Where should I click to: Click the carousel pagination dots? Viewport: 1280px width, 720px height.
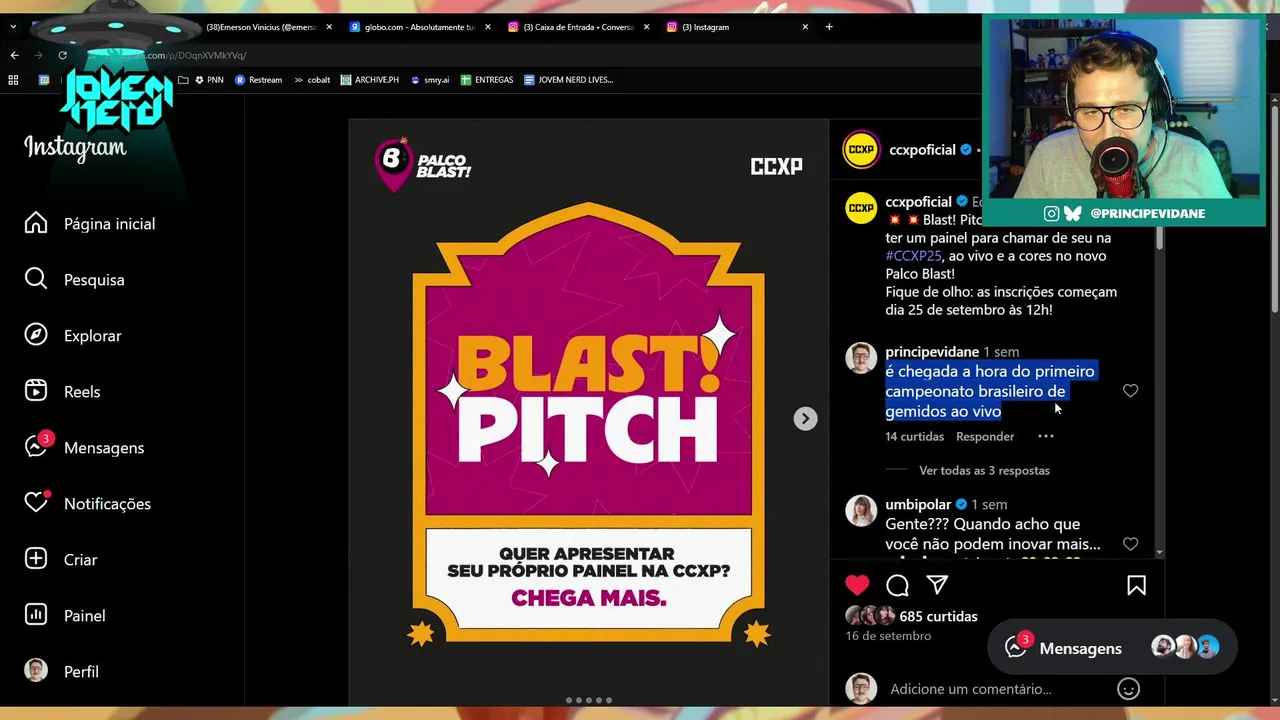(589, 700)
